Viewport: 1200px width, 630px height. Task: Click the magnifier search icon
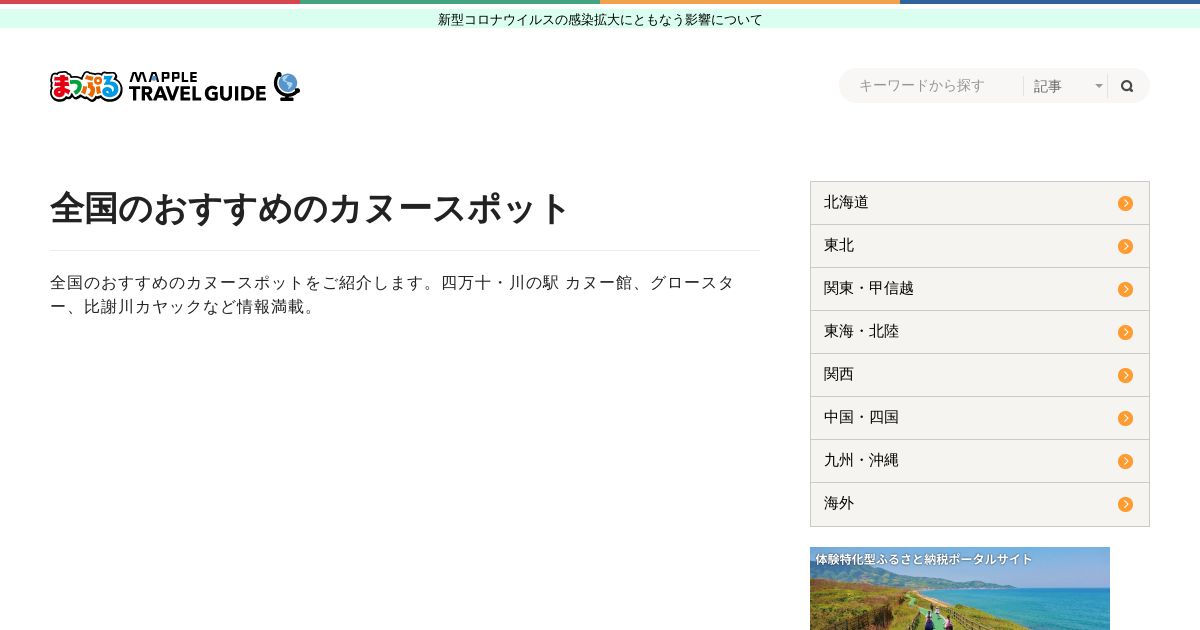[x=1127, y=86]
